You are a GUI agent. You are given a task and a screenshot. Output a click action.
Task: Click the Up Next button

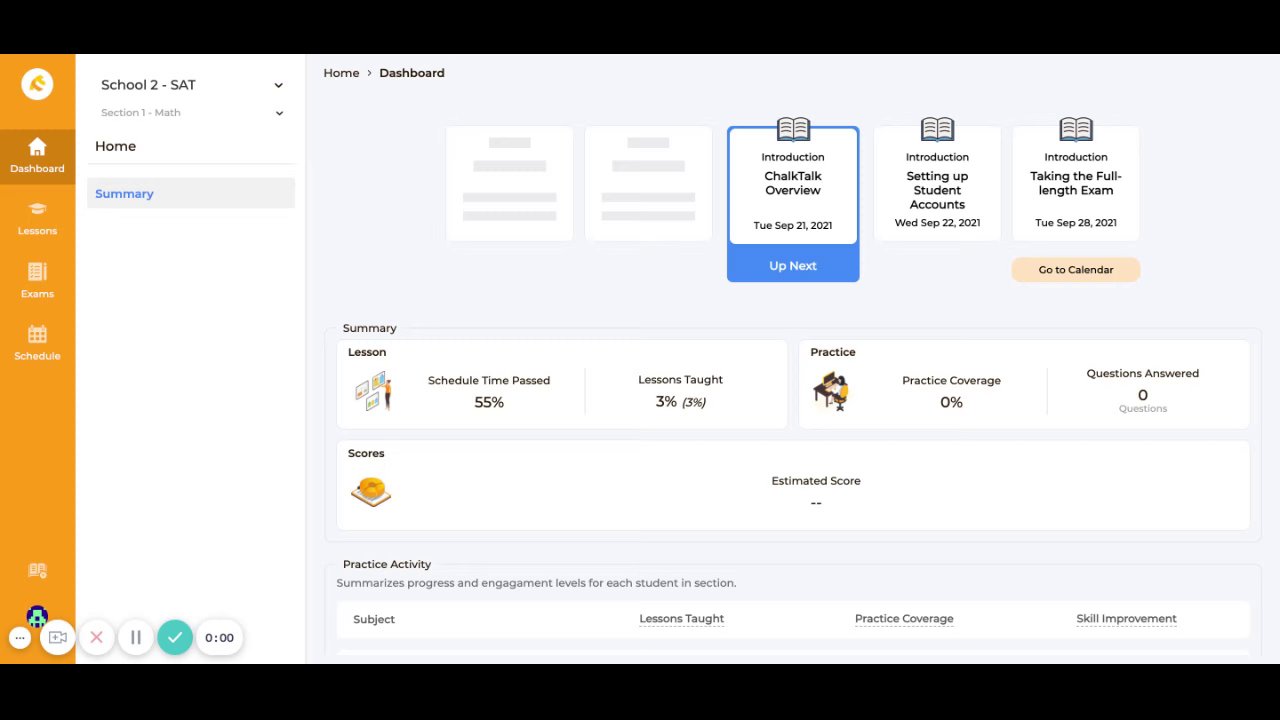tap(793, 265)
